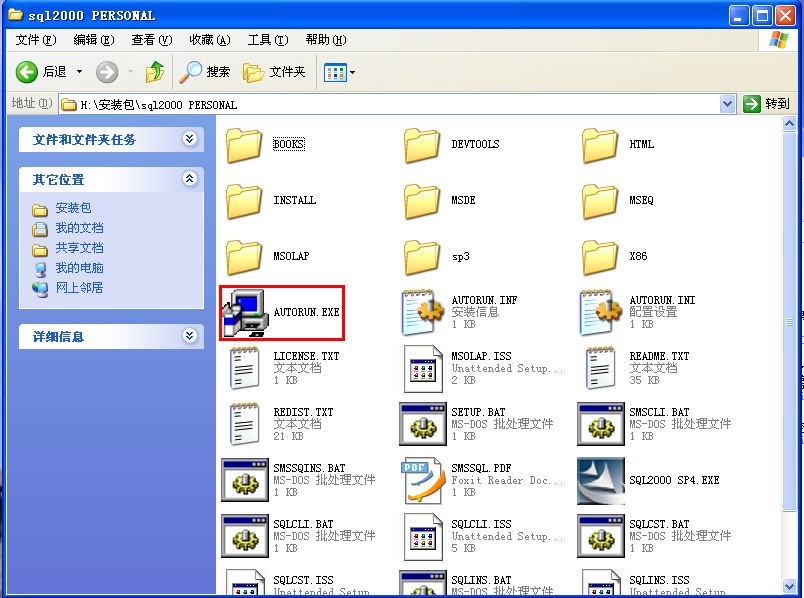Click the vertical scrollbar thumb
This screenshot has height=598, width=804.
coord(790,322)
